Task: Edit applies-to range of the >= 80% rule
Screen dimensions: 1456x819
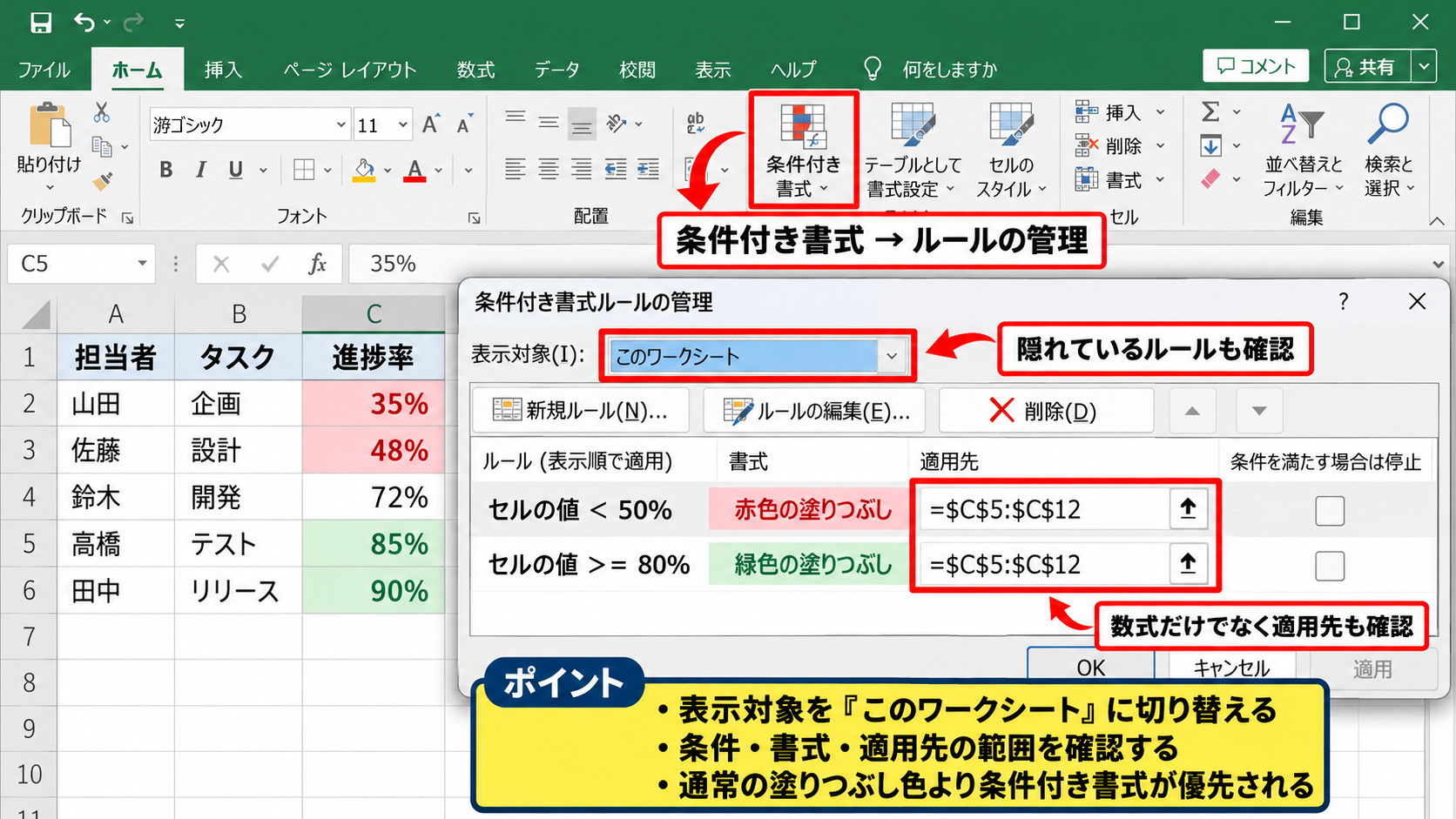Action: [1045, 565]
